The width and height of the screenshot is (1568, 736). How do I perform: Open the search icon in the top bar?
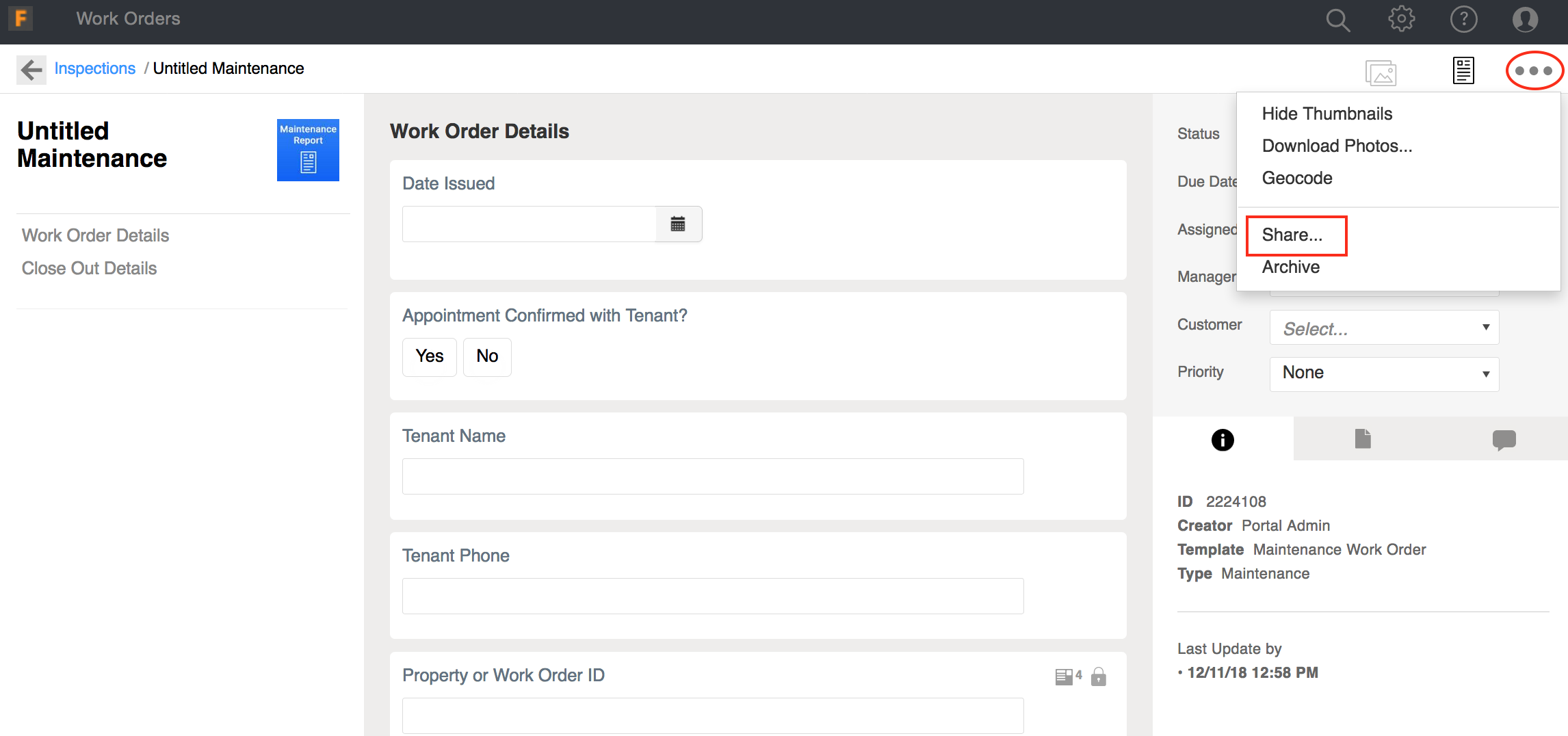pyautogui.click(x=1337, y=19)
